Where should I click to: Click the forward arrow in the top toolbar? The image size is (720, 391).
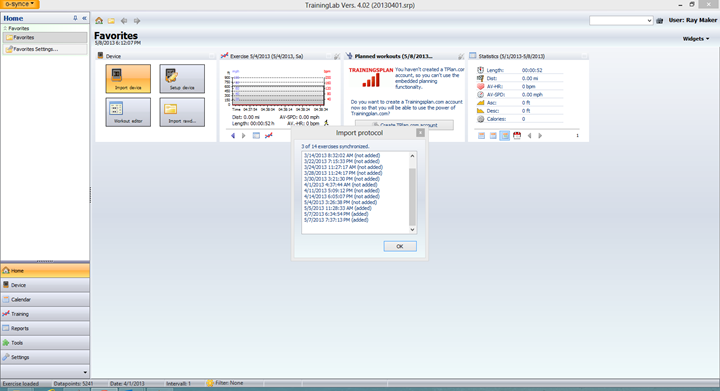(x=137, y=21)
